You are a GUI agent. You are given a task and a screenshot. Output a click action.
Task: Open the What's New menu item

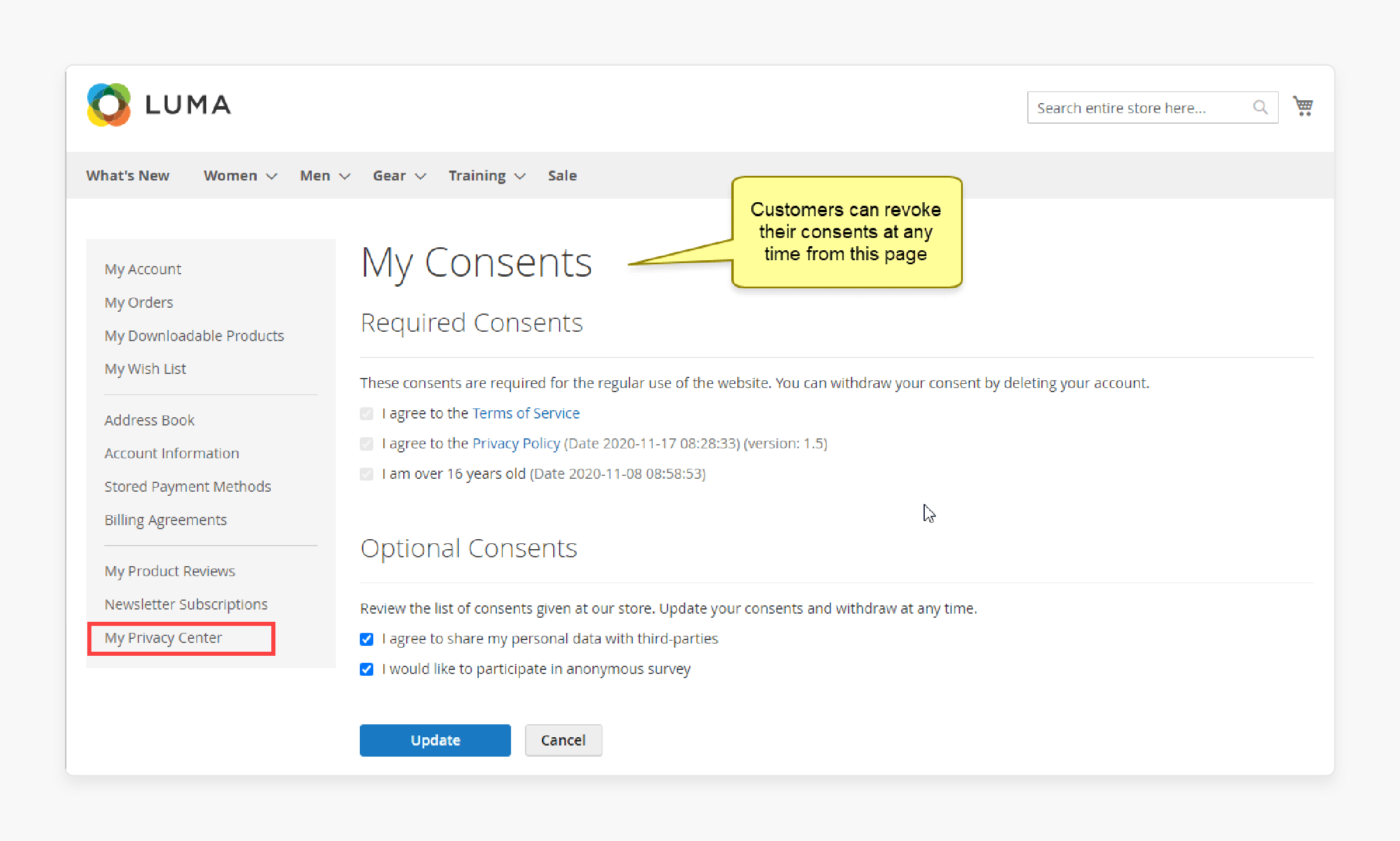coord(128,176)
